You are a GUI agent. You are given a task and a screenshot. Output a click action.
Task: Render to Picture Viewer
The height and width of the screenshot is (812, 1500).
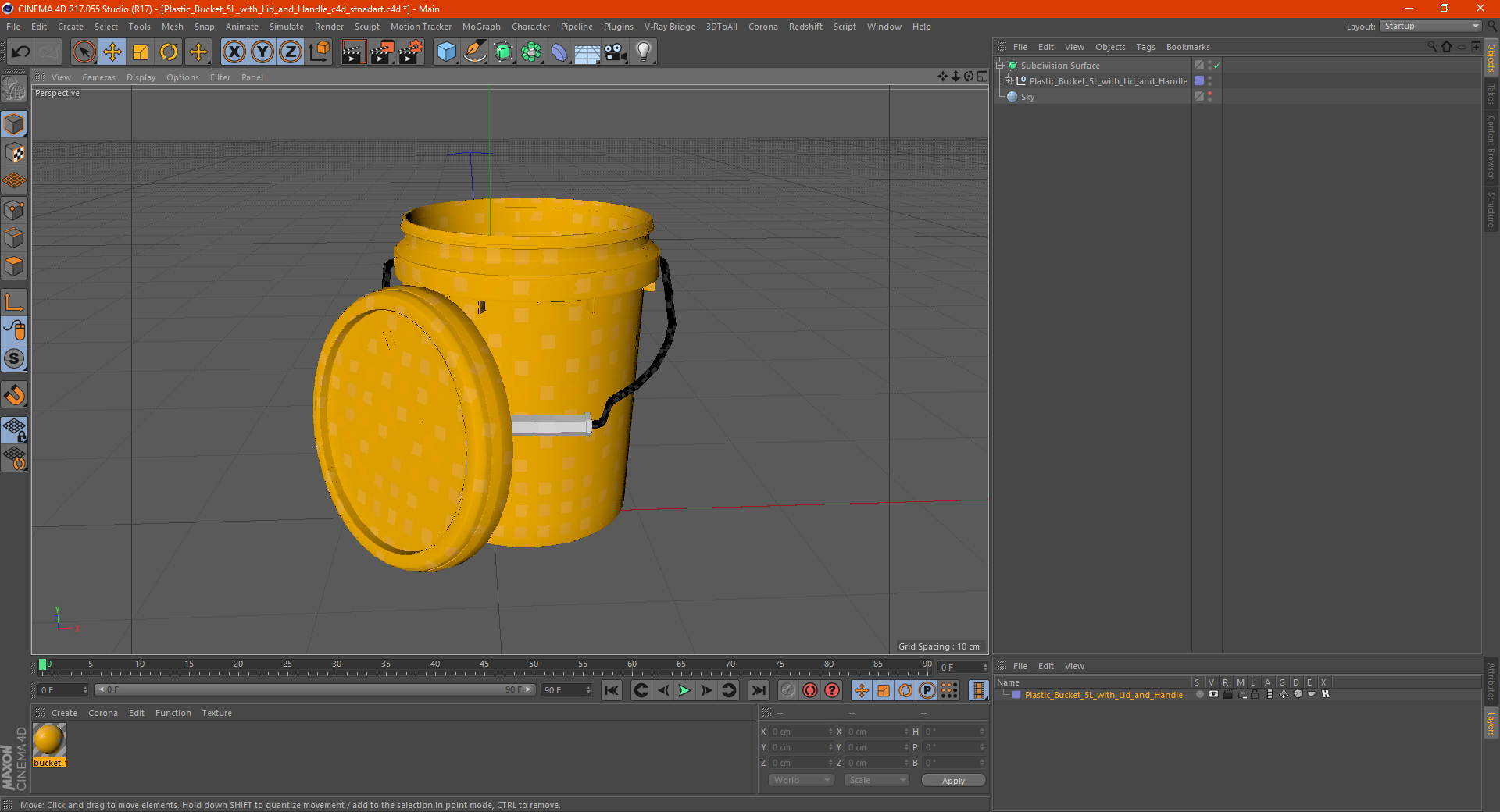pos(382,52)
